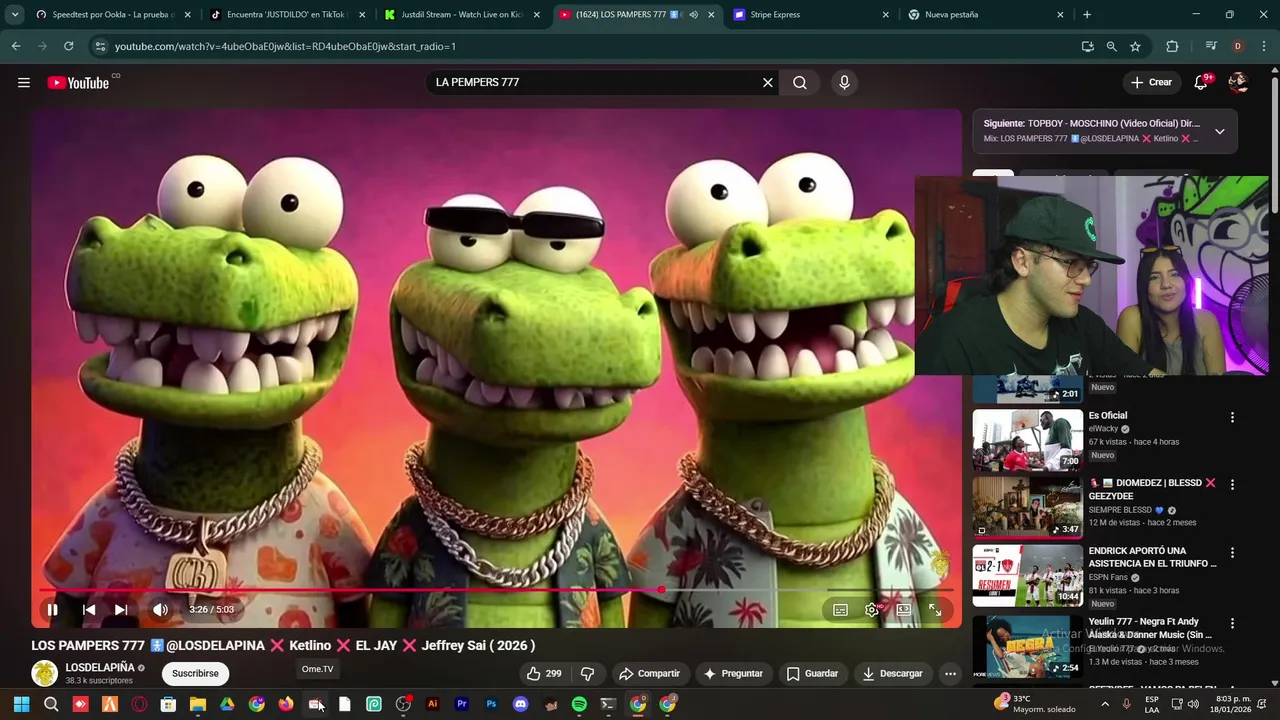Open Photoshop from the taskbar
Image resolution: width=1280 pixels, height=720 pixels.
pyautogui.click(x=491, y=704)
